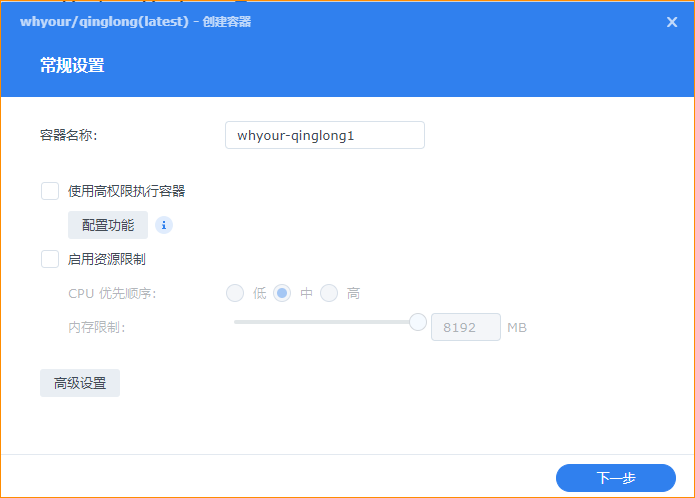Click the info icon beside 配置功能
Image resolution: width=695 pixels, height=498 pixels.
[164, 225]
